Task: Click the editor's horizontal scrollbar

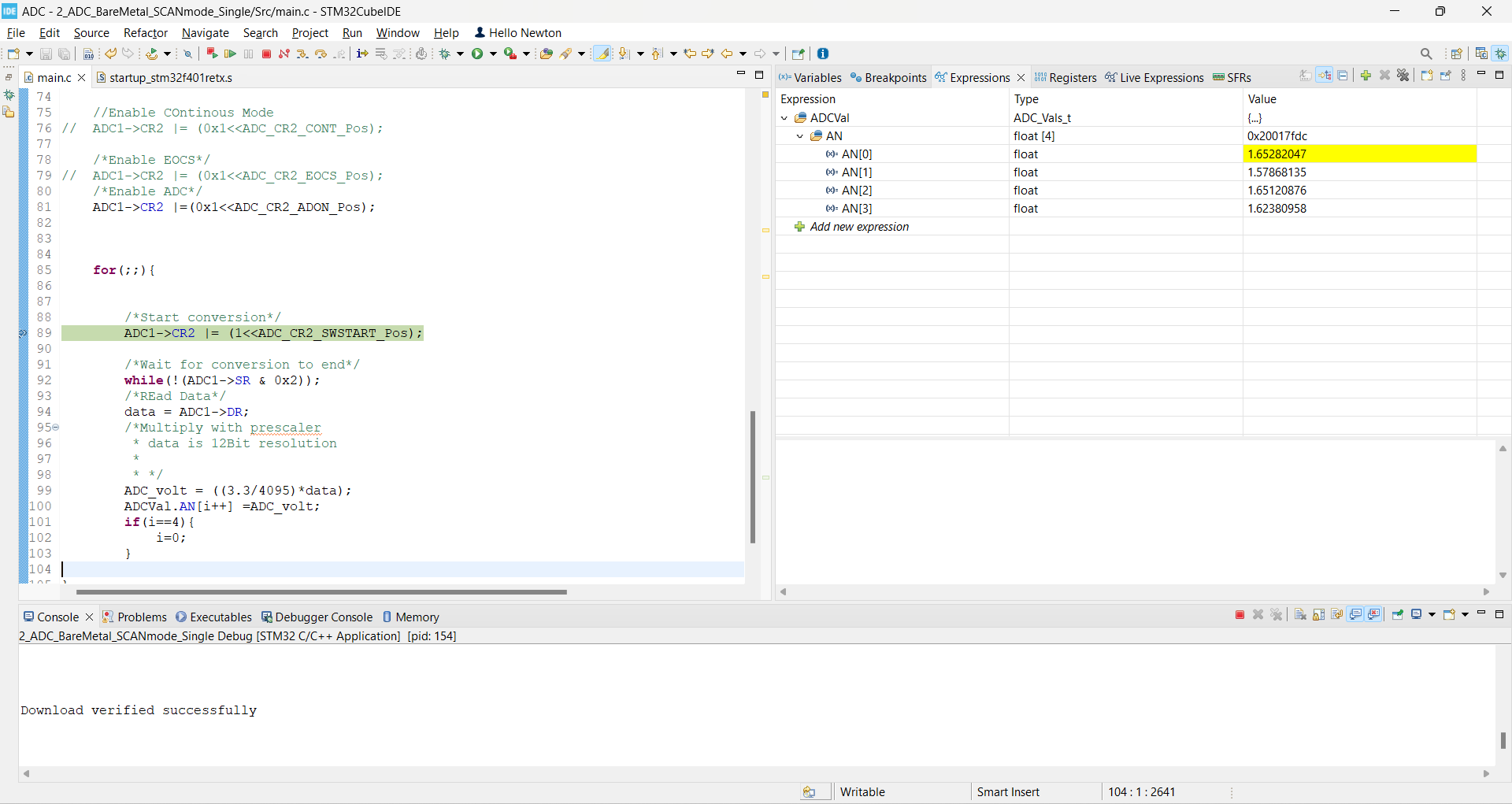Action: pyautogui.click(x=321, y=591)
